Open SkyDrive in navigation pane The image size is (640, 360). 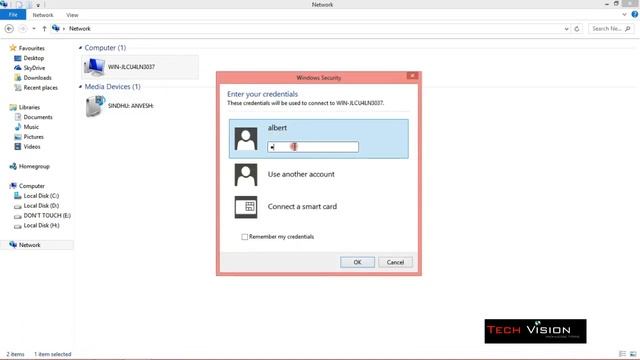tap(34, 68)
